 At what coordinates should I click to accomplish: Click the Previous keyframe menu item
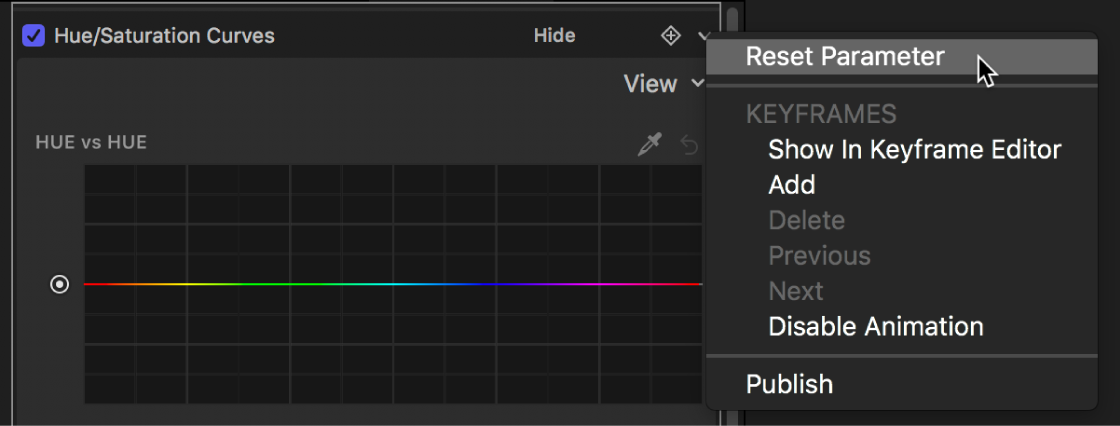[819, 256]
